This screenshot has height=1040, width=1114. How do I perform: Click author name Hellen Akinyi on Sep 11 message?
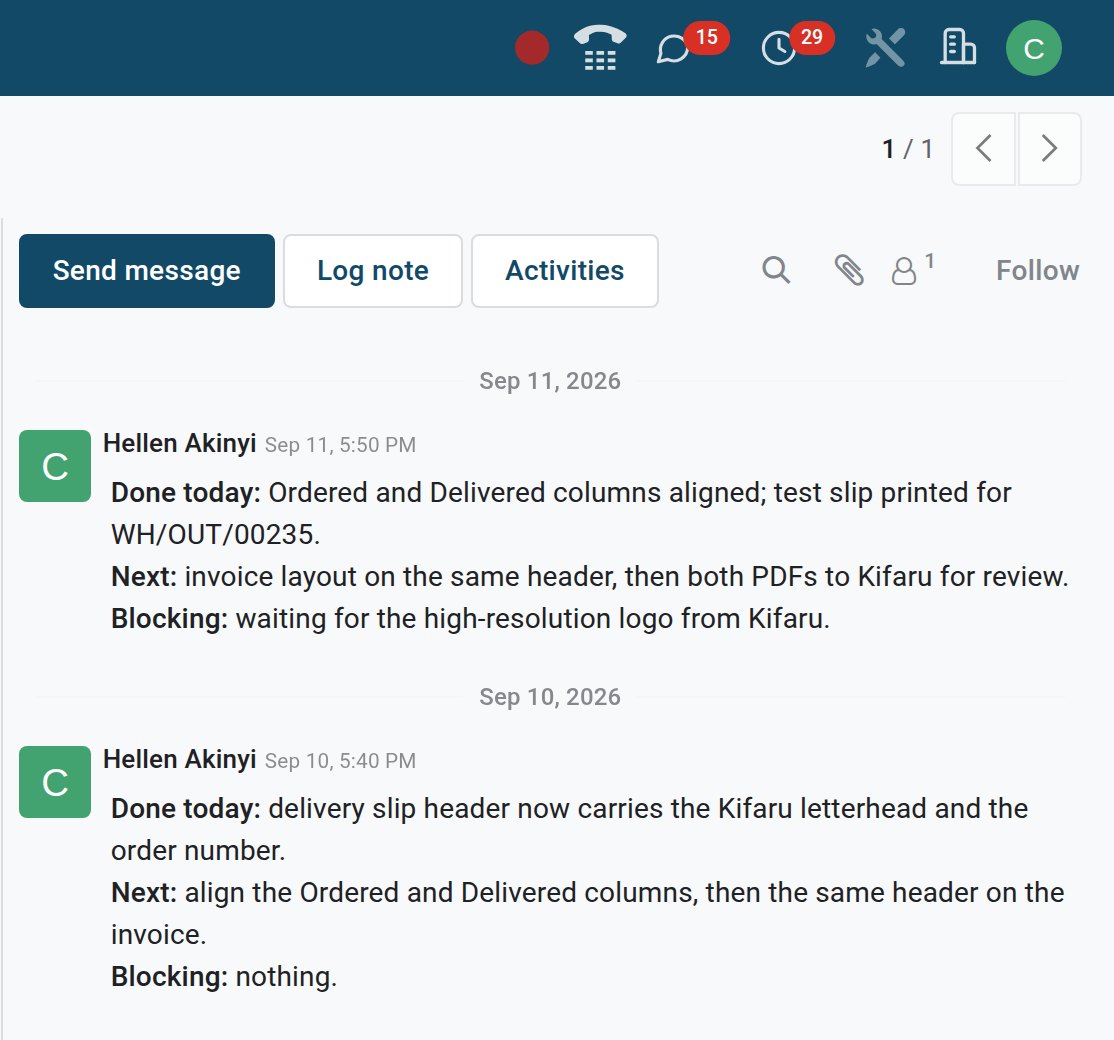click(x=179, y=443)
